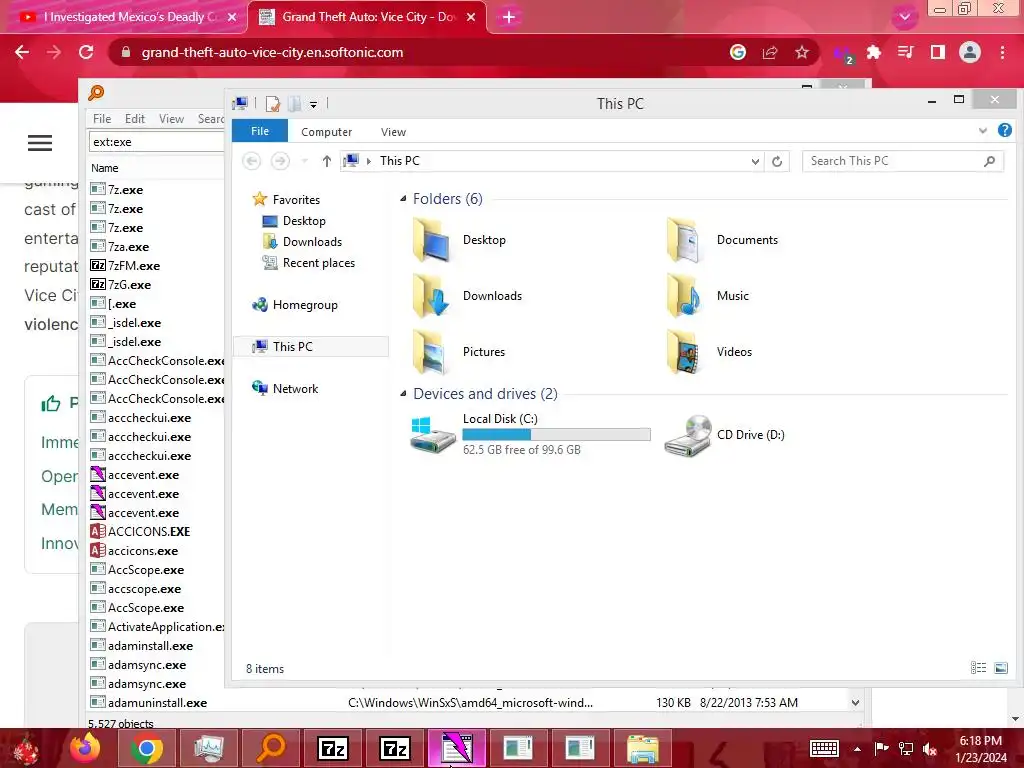The image size is (1024, 768).
Task: Open the address bar history dropdown
Action: pyautogui.click(x=755, y=161)
